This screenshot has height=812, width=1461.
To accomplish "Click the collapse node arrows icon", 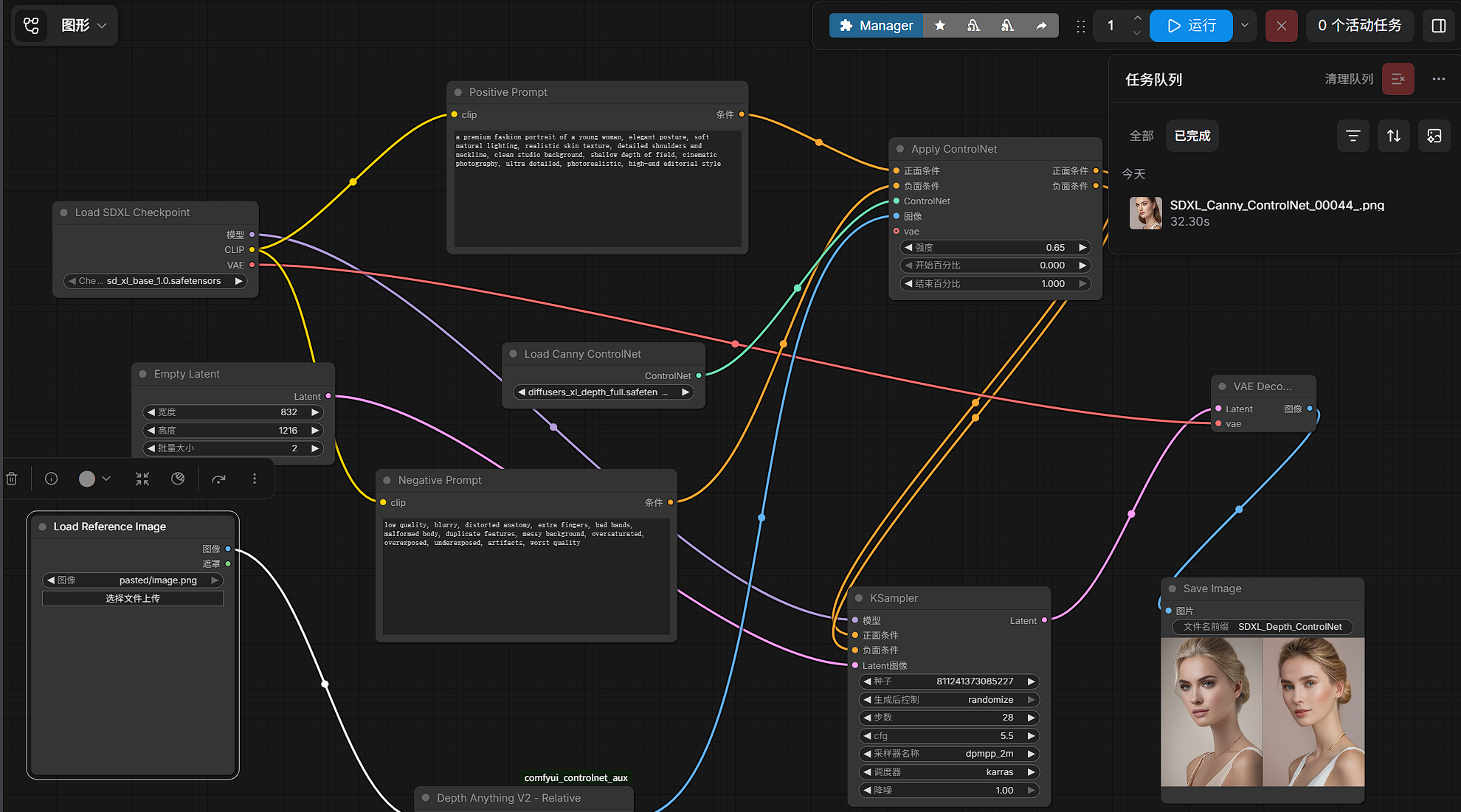I will (142, 479).
